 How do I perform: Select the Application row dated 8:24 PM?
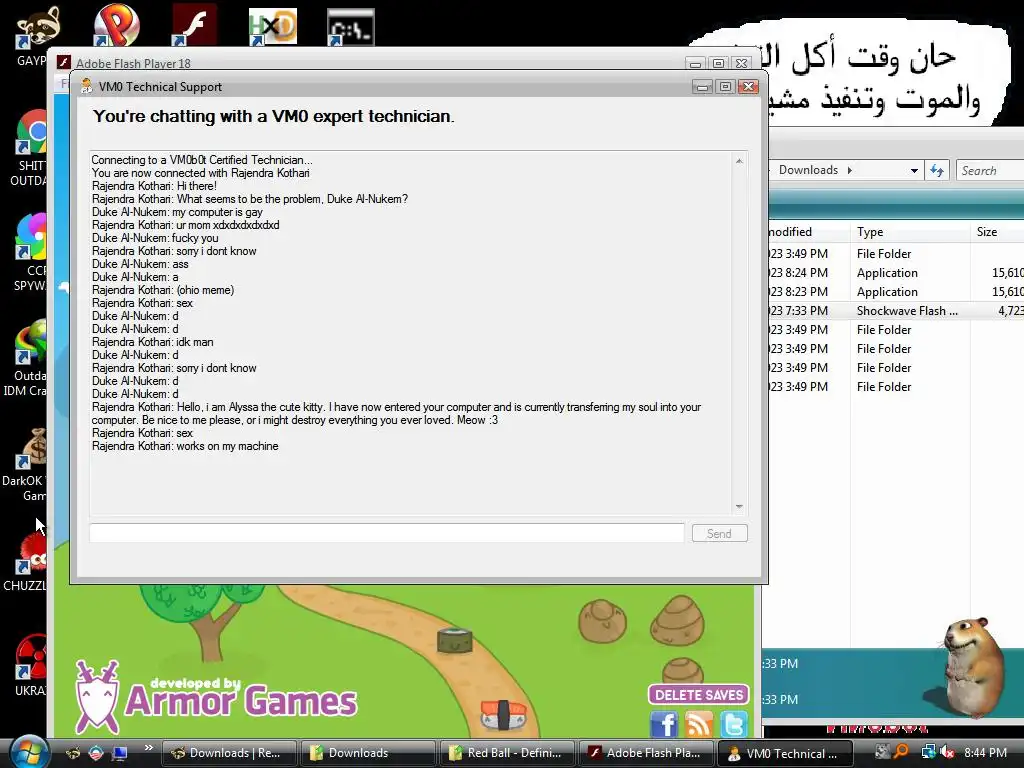(x=896, y=273)
